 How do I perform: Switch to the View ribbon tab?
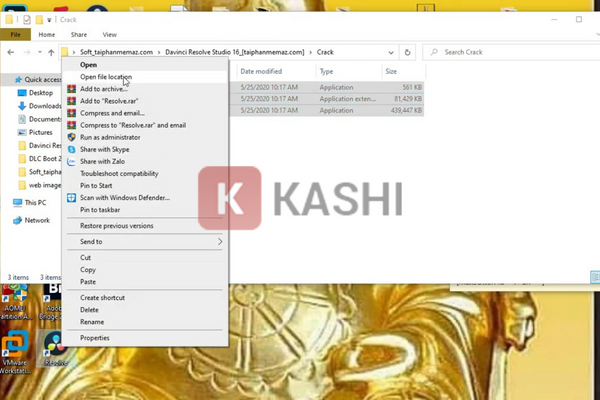pyautogui.click(x=109, y=34)
